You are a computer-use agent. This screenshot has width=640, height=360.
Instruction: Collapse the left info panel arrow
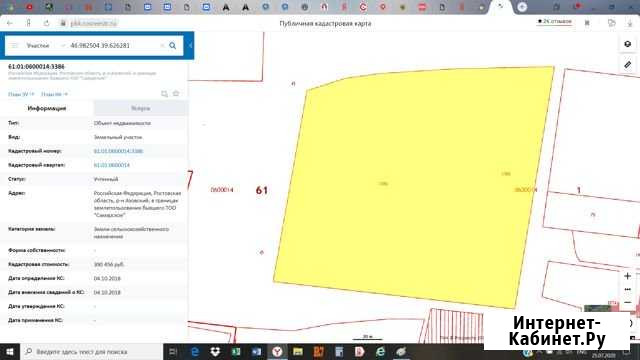pos(190,45)
